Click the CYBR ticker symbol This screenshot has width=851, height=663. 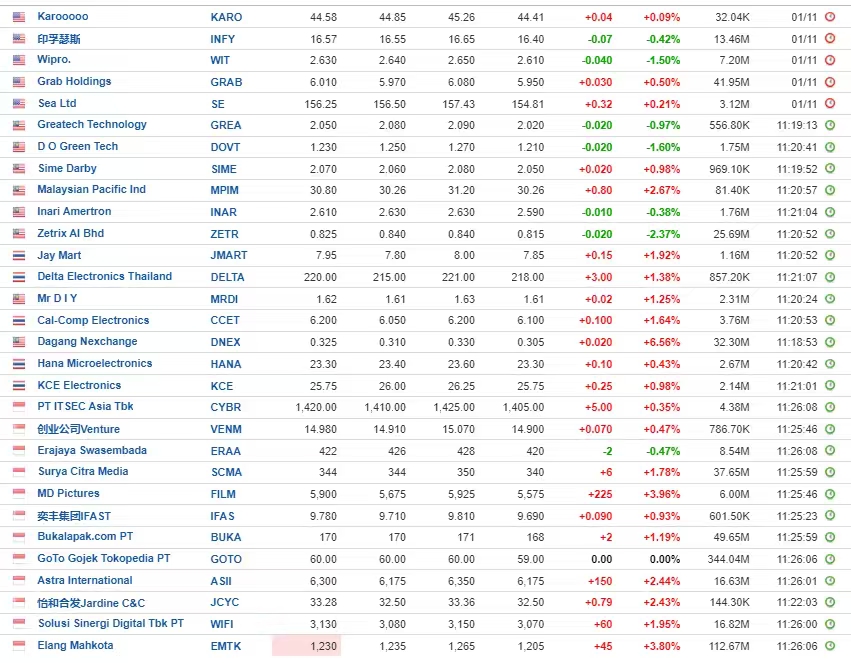click(x=225, y=407)
